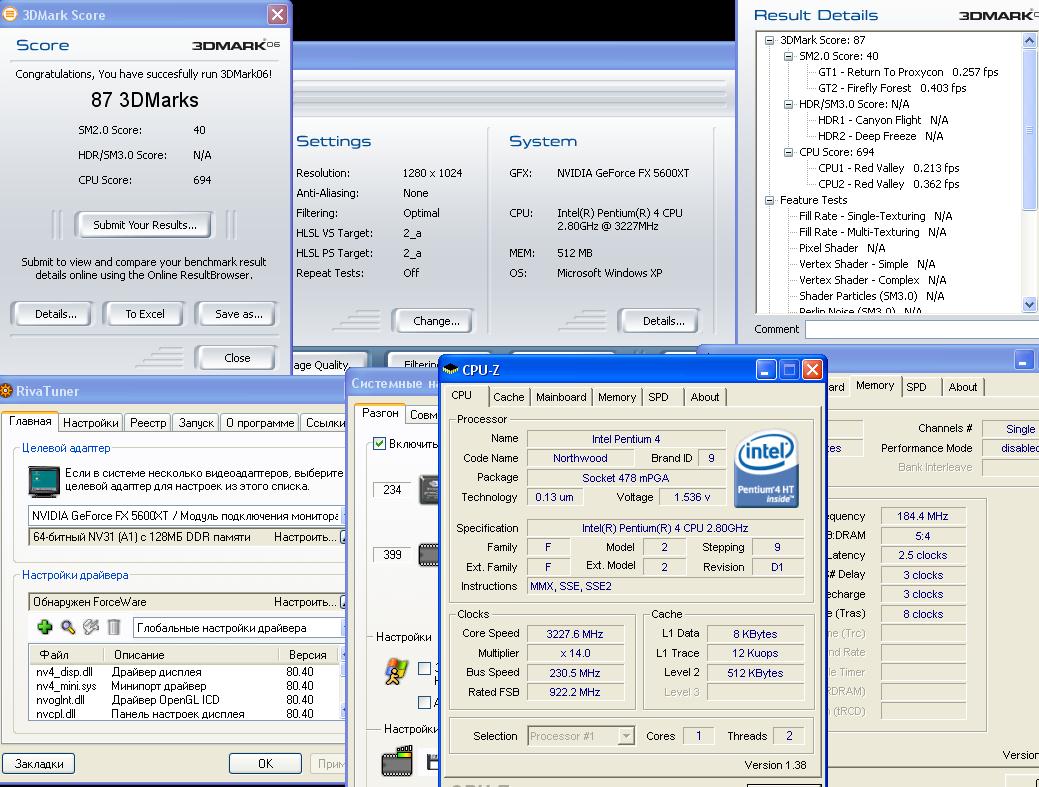1039x787 pixels.
Task: Minimize the front CPU-Z window
Action: pyautogui.click(x=766, y=370)
